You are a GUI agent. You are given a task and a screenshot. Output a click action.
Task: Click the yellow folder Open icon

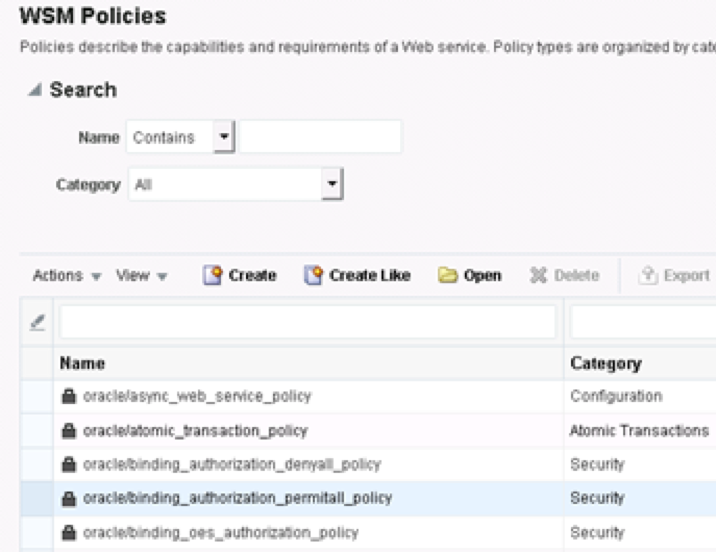pyautogui.click(x=448, y=275)
